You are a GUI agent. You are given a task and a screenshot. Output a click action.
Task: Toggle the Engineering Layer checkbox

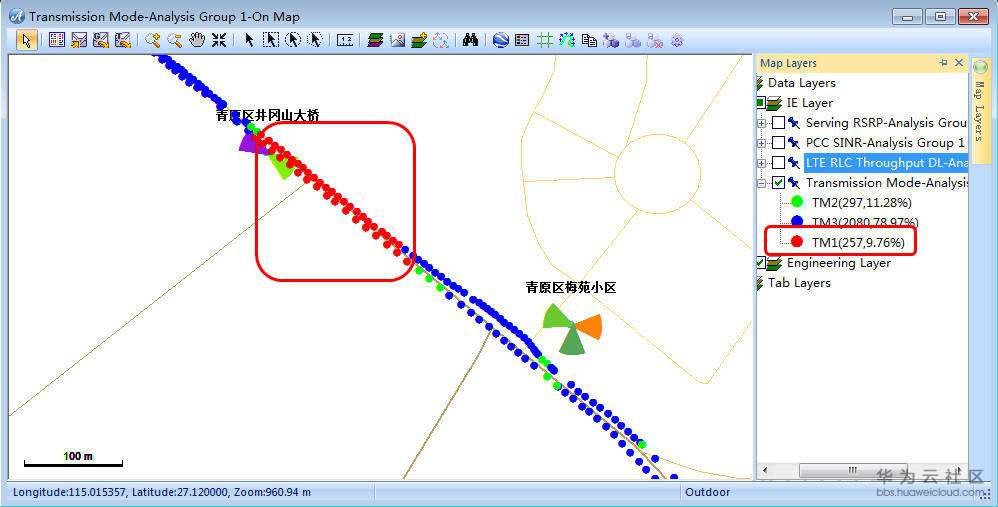pos(760,263)
